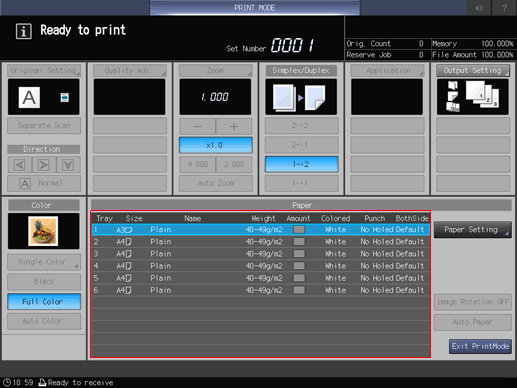The image size is (517, 388).
Task: Click the output setting stacked pages icon
Action: 473,97
